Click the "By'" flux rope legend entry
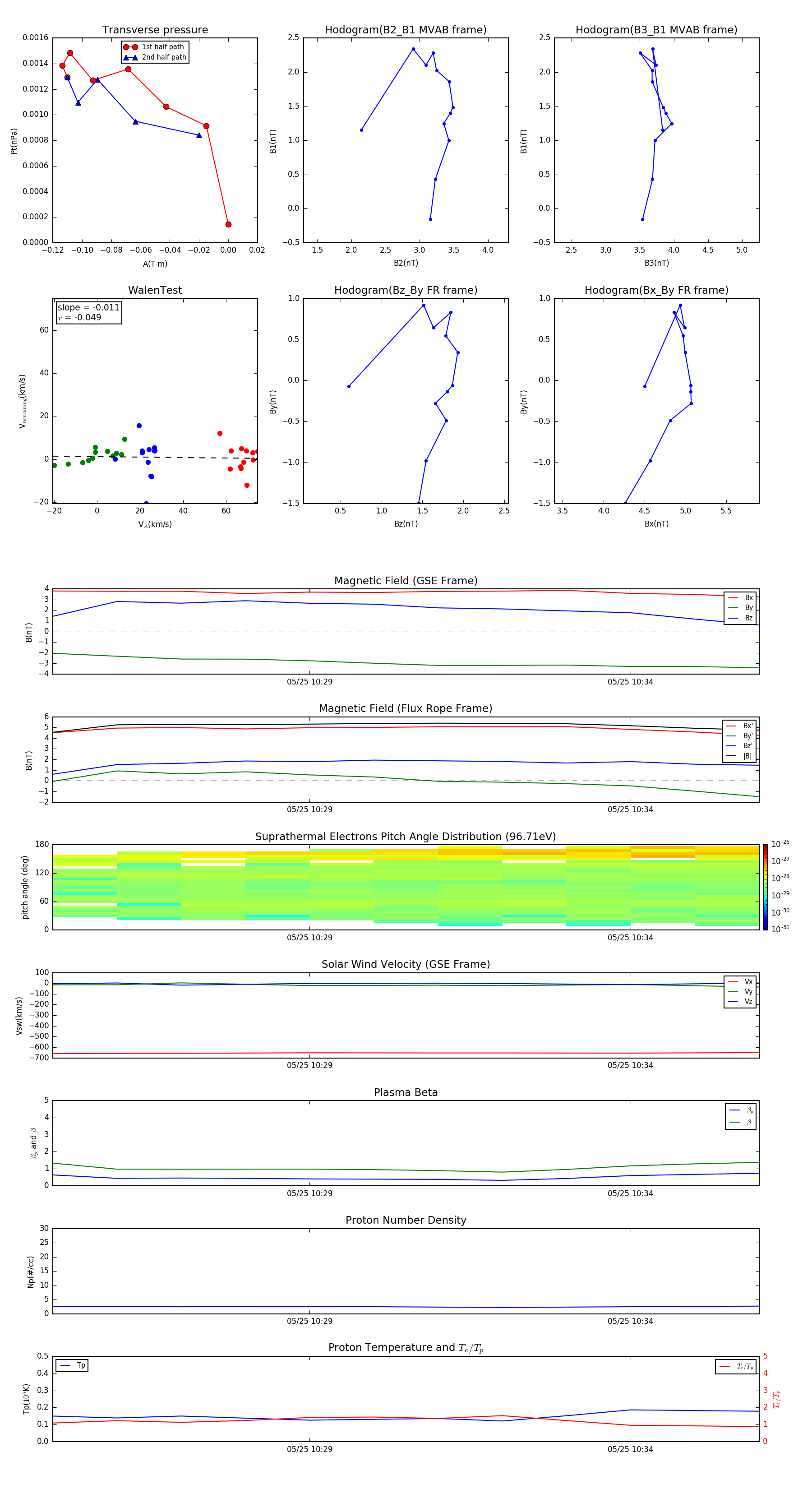 [740, 736]
